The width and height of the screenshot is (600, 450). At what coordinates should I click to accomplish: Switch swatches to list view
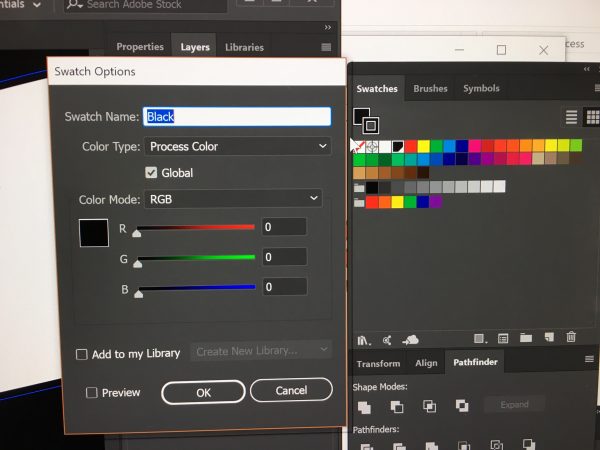571,117
